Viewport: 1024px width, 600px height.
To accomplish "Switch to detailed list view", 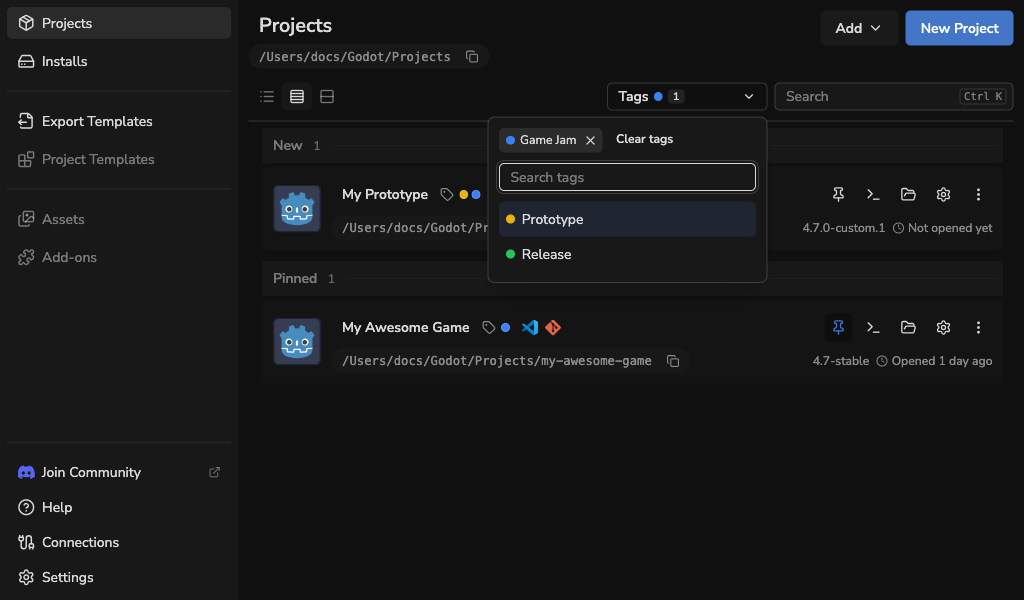I will [296, 97].
